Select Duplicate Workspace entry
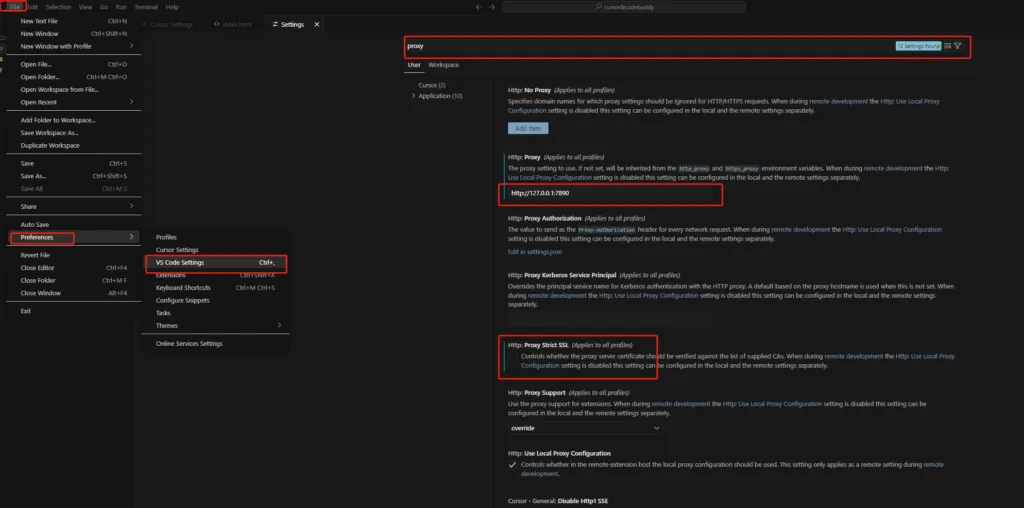Screen dimensions: 1024x508 point(73,146)
